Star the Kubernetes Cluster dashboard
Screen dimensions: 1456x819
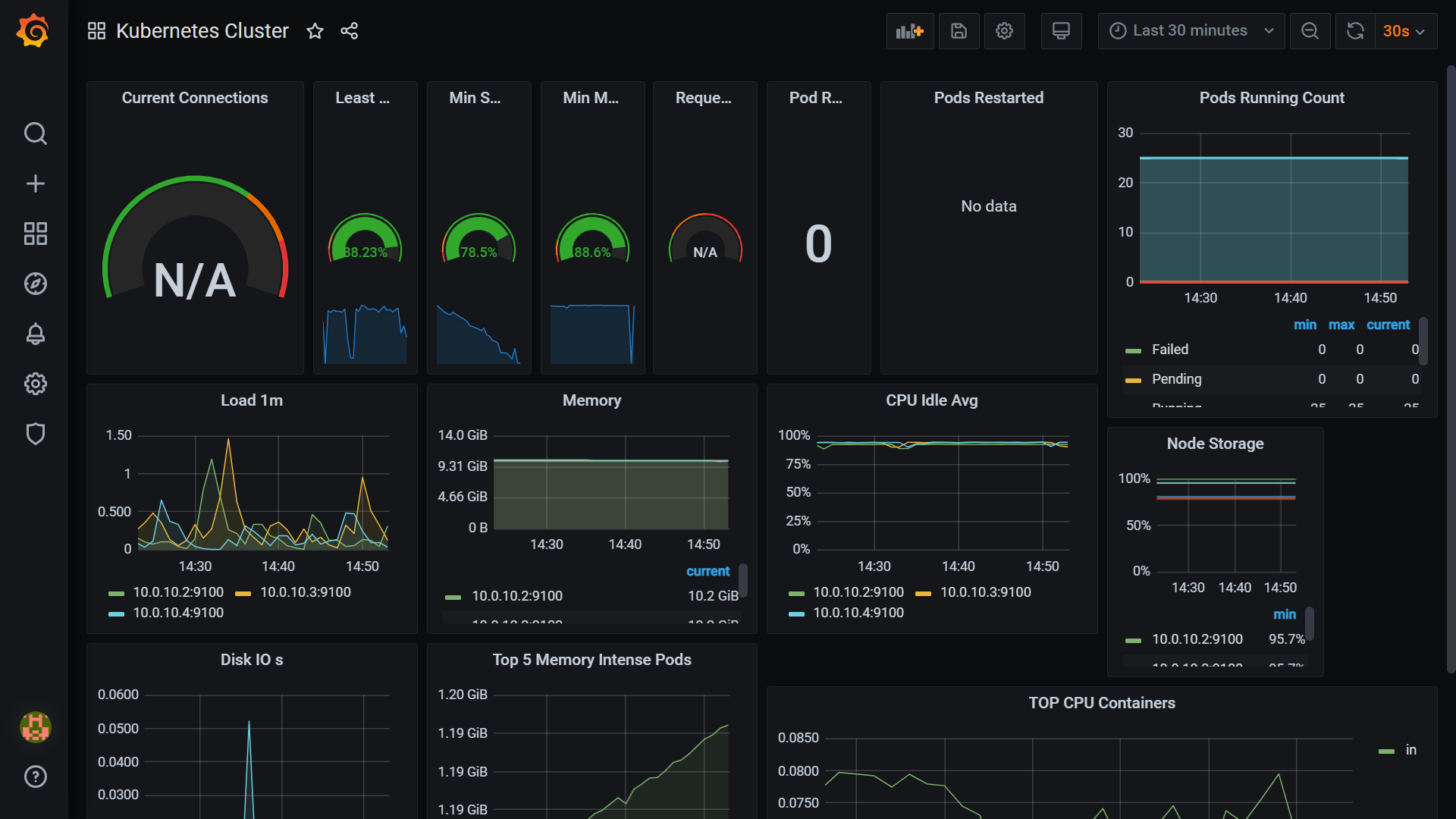(315, 31)
